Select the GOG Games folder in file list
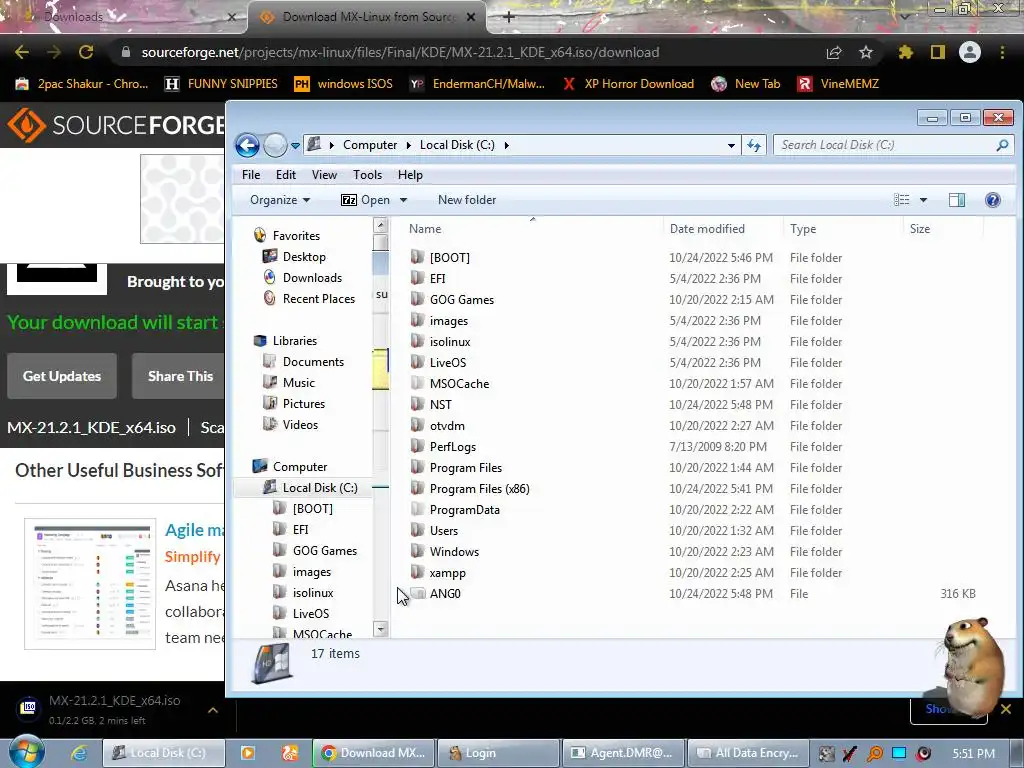 tap(462, 300)
